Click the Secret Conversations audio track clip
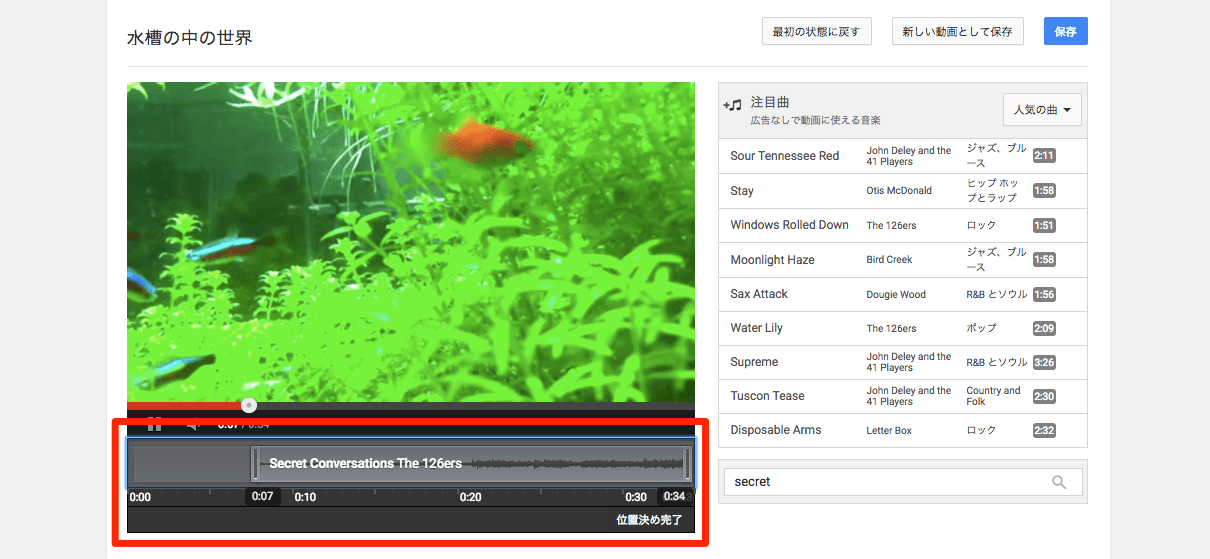Image resolution: width=1210 pixels, height=559 pixels. pos(471,464)
